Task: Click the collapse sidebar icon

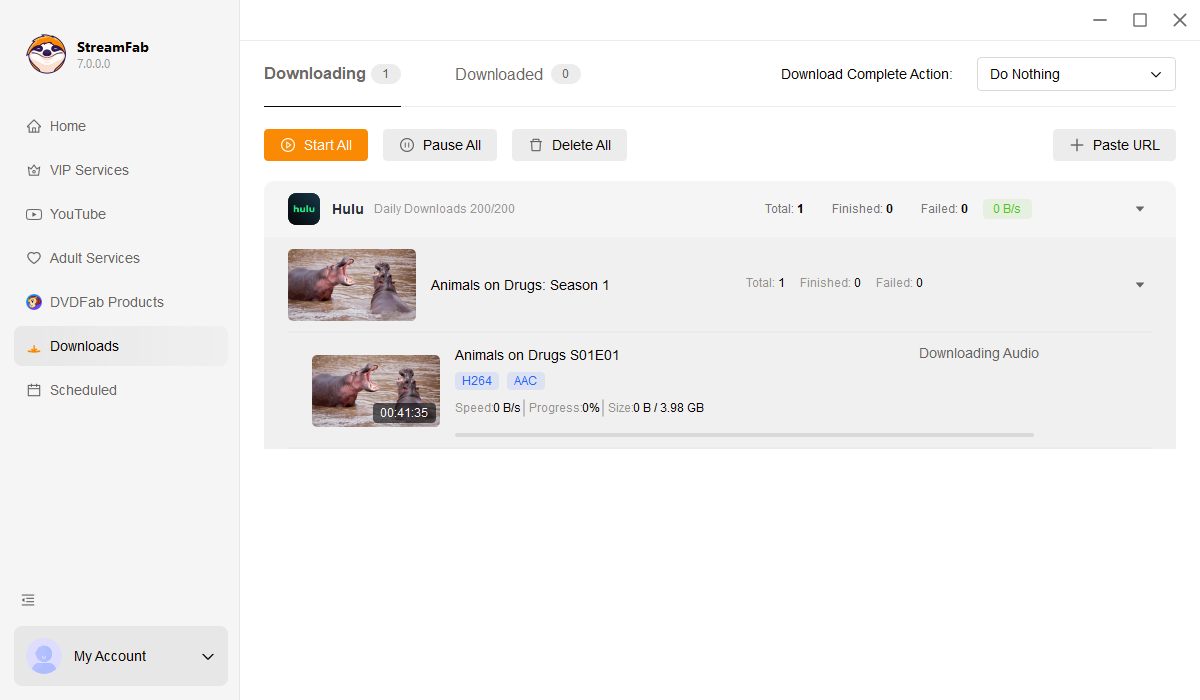Action: pos(28,600)
